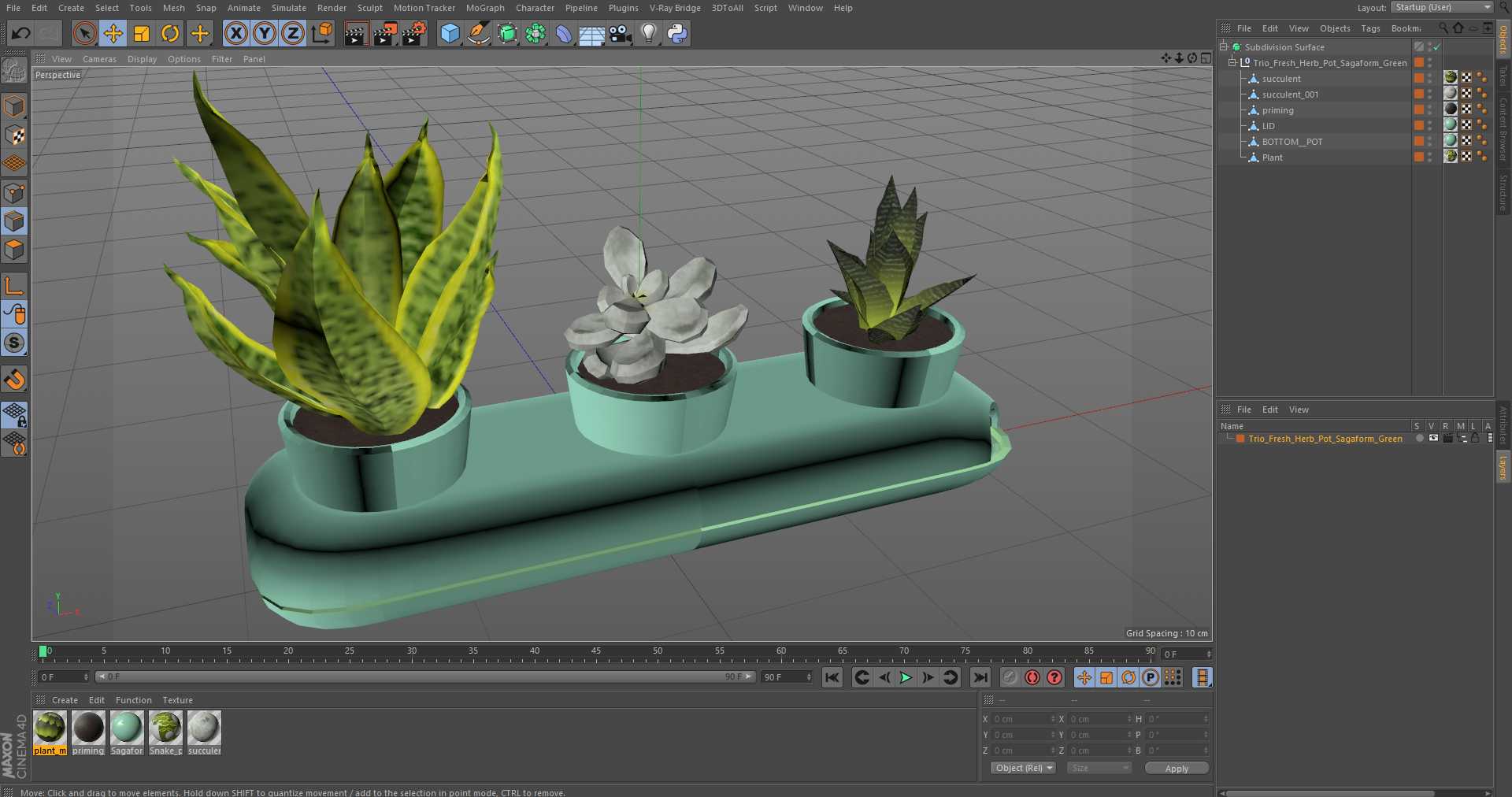Open the Tags menu in object manager
The height and width of the screenshot is (797, 1512).
click(x=1370, y=28)
